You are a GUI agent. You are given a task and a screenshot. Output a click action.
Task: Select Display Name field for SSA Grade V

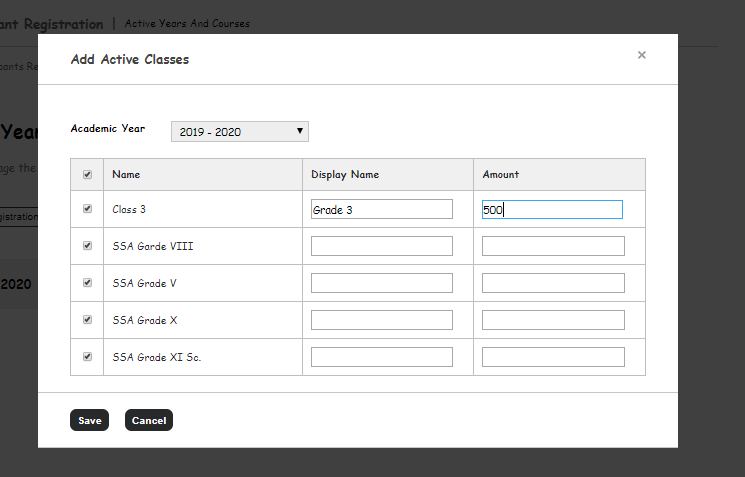(x=382, y=283)
